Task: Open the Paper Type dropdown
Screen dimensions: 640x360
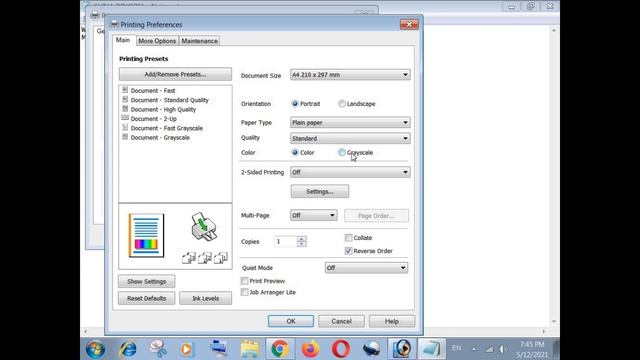Action: pyautogui.click(x=350, y=122)
